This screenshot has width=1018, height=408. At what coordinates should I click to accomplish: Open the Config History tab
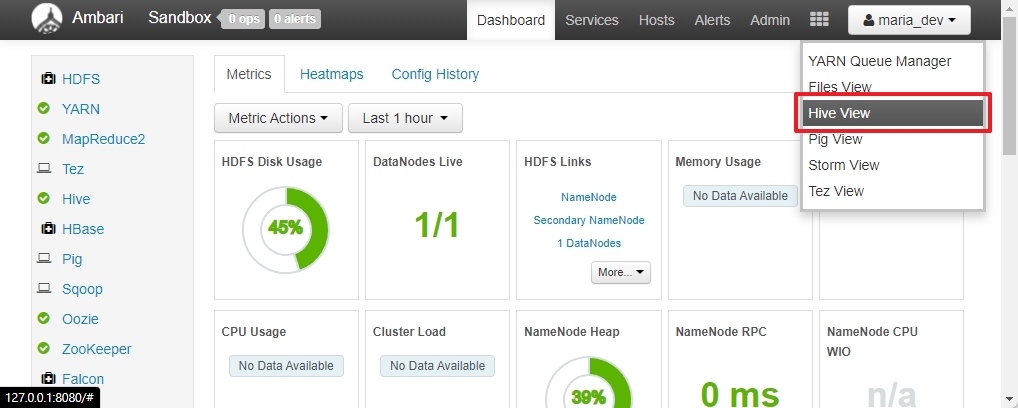pyautogui.click(x=435, y=74)
